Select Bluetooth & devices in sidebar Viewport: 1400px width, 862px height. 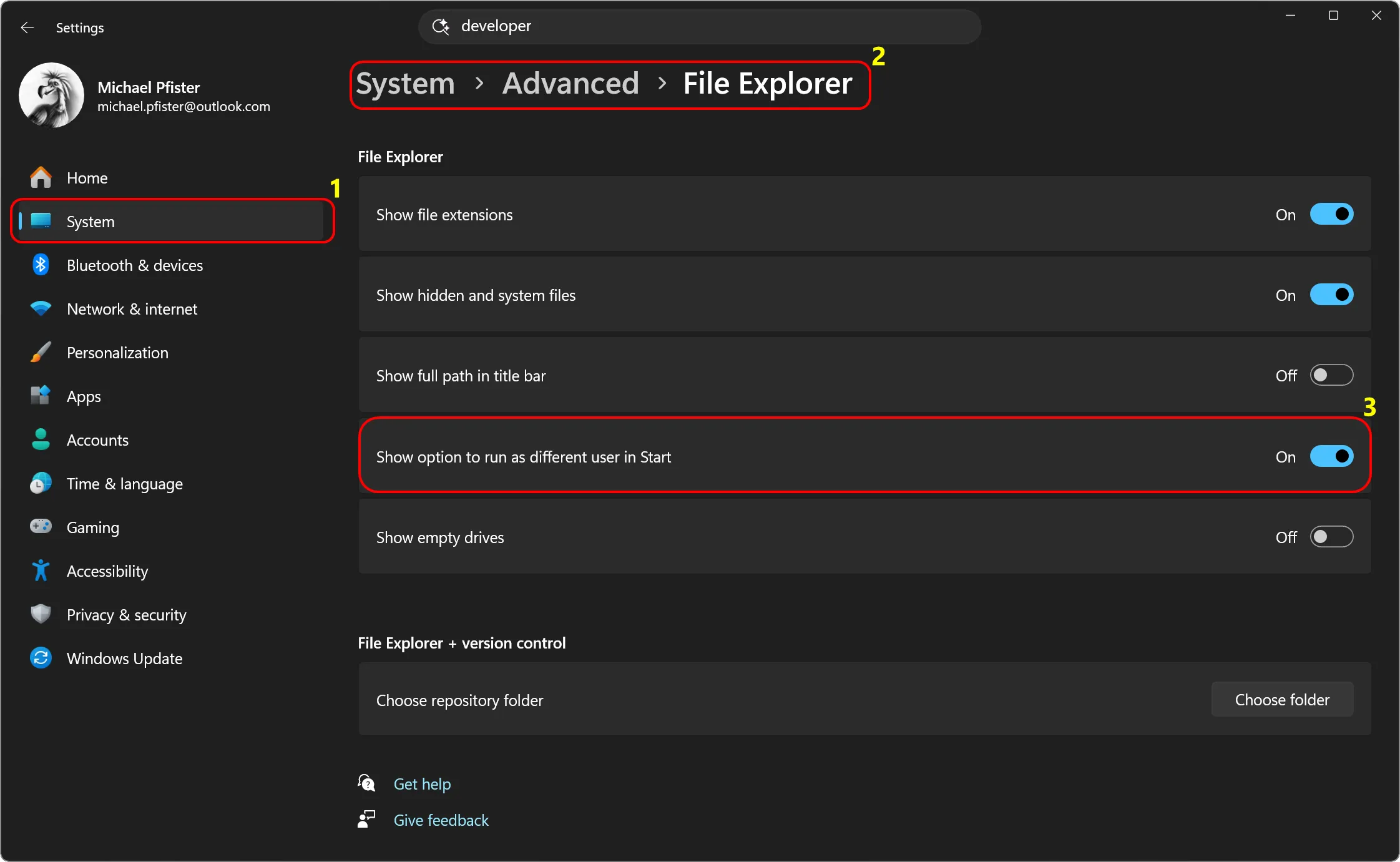tap(172, 265)
